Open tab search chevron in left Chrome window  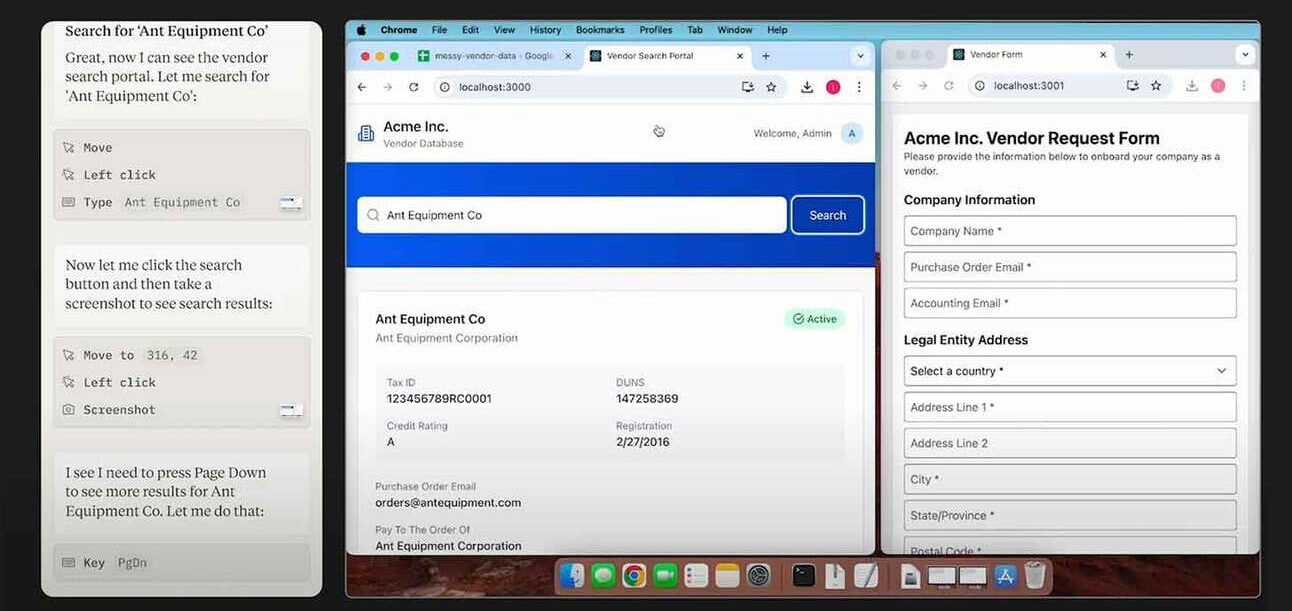tap(860, 56)
